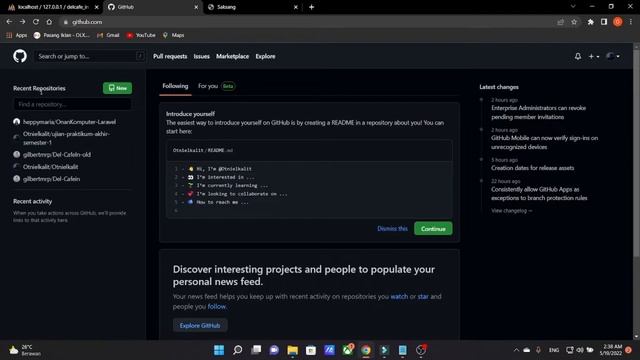Follow the star link
Screen dimensions: 640x360
pyautogui.click(x=423, y=296)
